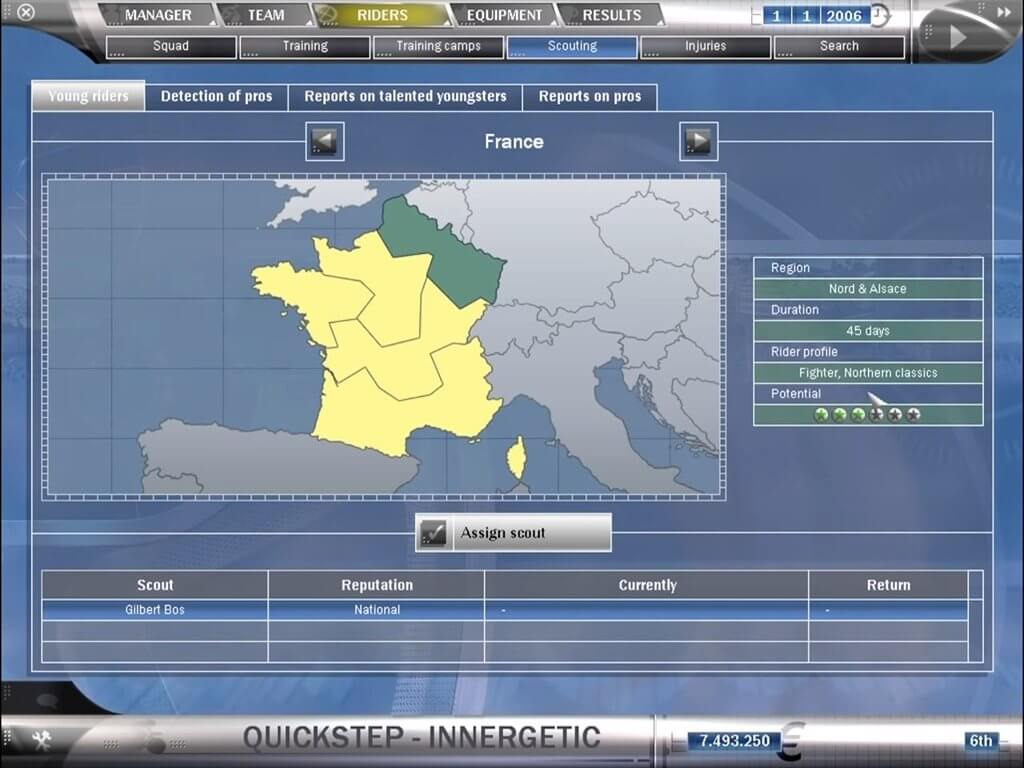
Task: Open Reports on pros tab
Action: coord(590,97)
